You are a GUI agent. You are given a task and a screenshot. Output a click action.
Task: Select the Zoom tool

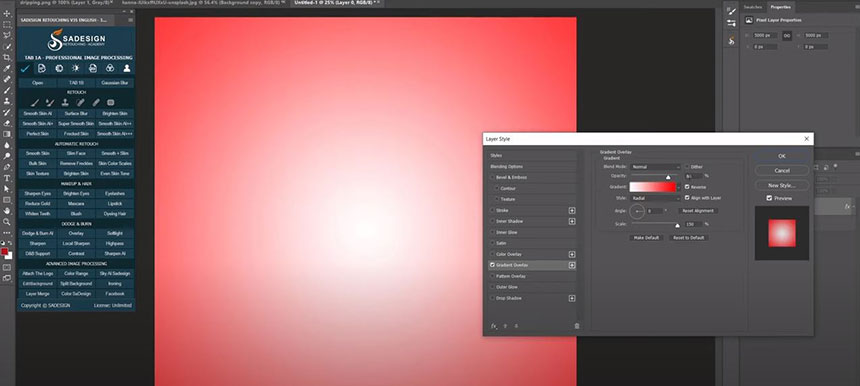7,222
